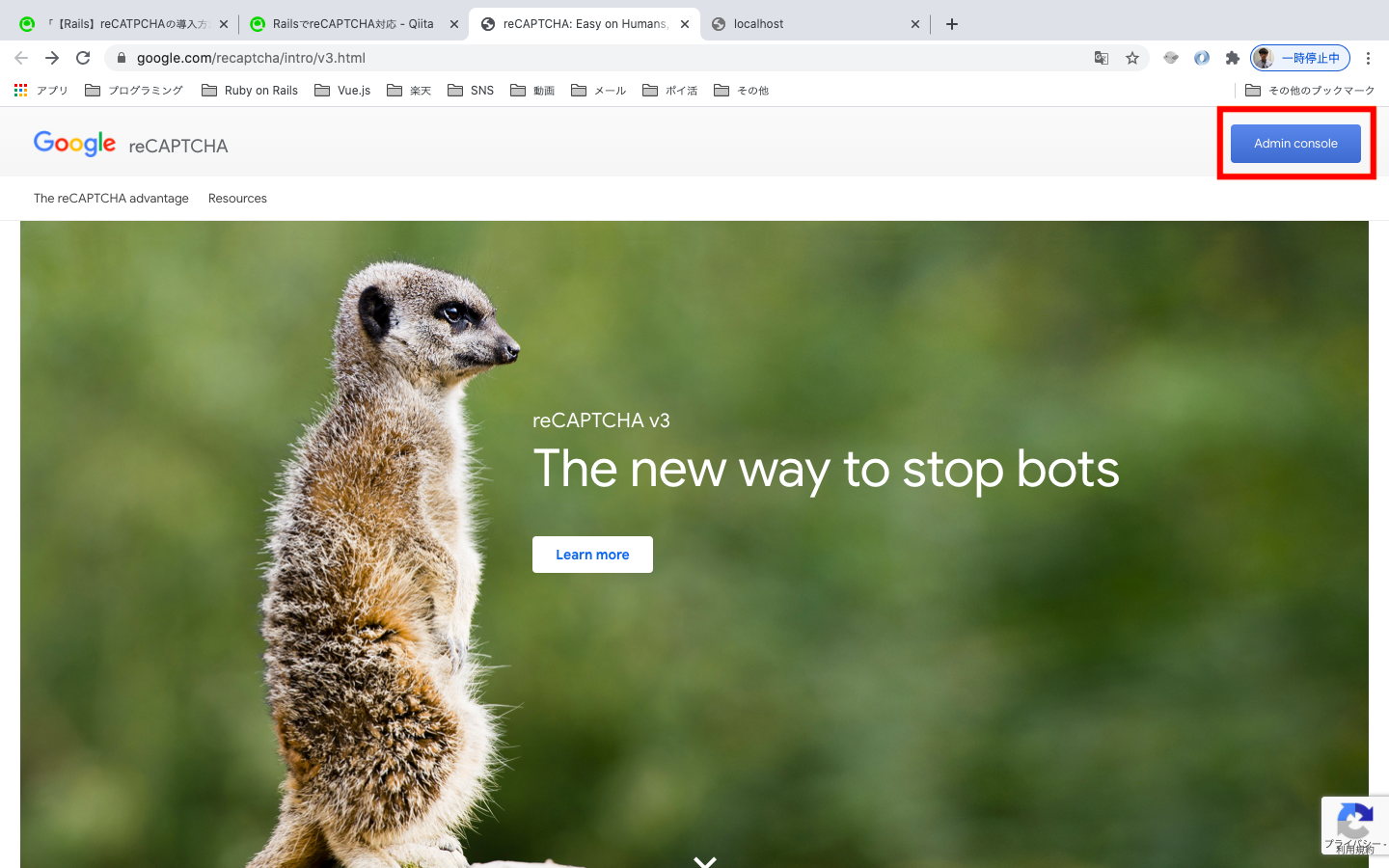Click the blue circular extension icon
This screenshot has width=1389, height=868.
(1201, 58)
